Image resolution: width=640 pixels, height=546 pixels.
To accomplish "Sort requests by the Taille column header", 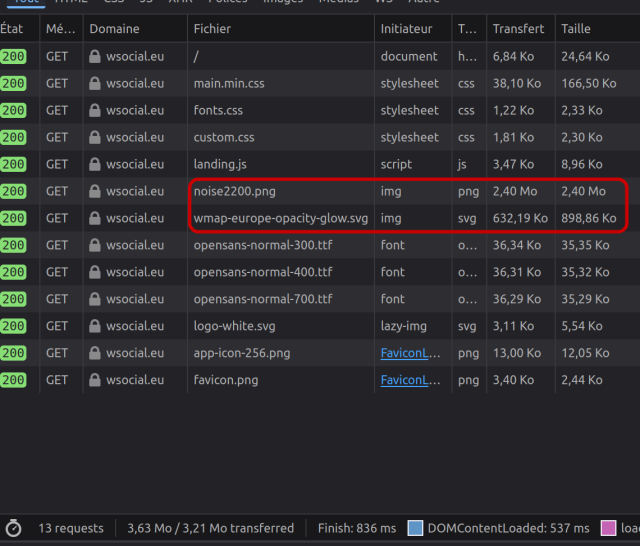I will click(575, 29).
